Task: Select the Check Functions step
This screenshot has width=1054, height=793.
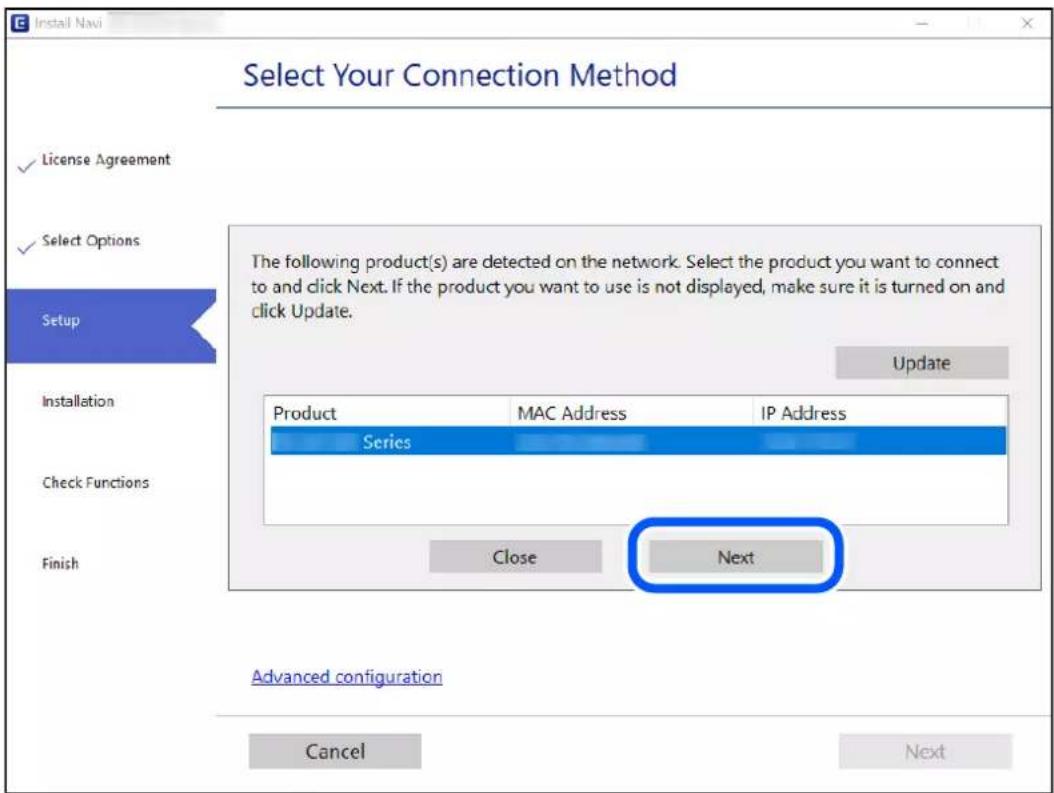Action: [x=95, y=483]
